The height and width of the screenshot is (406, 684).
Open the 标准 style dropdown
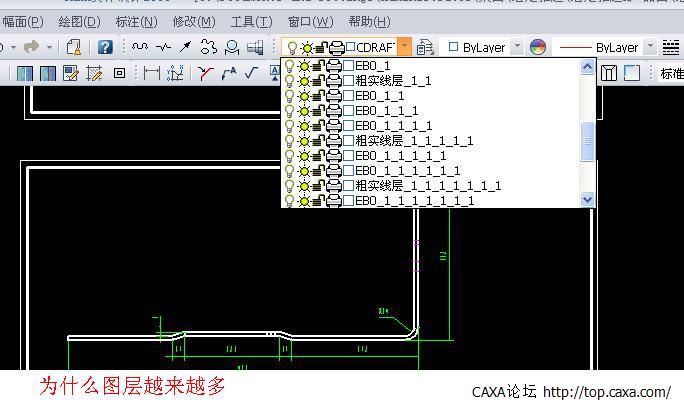[671, 73]
